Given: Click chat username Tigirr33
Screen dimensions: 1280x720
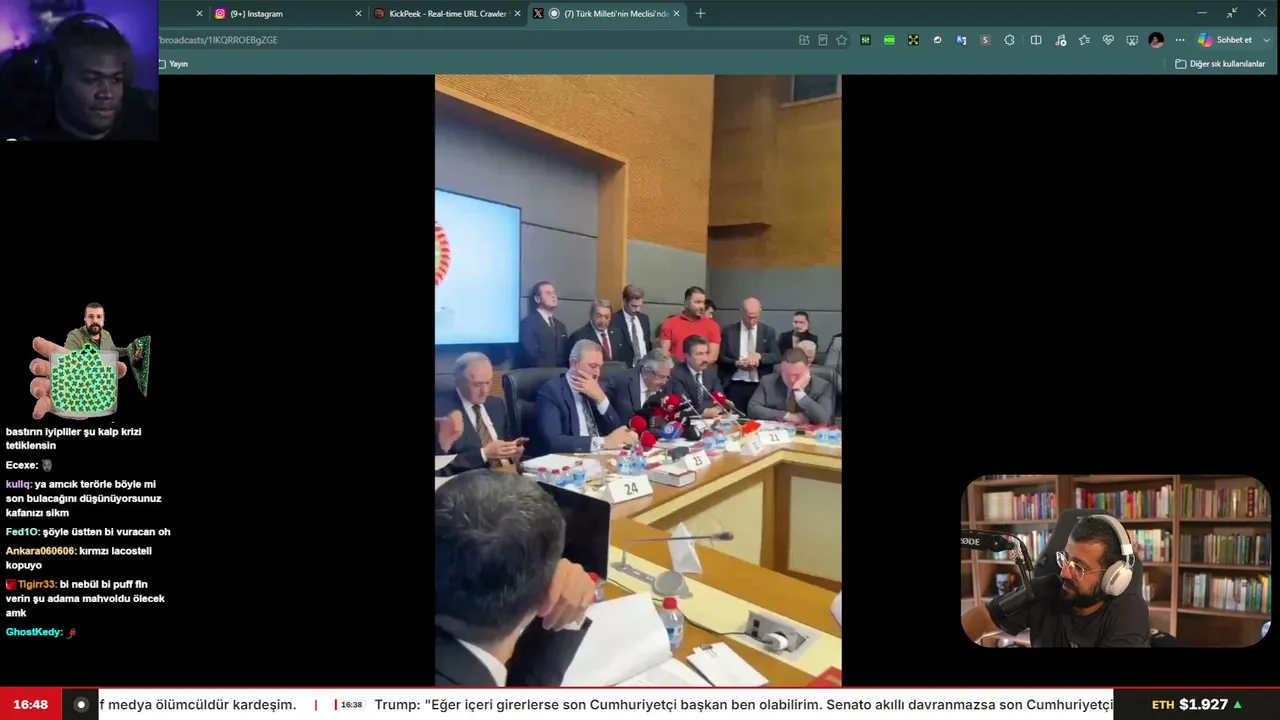Looking at the screenshot, I should pyautogui.click(x=37, y=584).
